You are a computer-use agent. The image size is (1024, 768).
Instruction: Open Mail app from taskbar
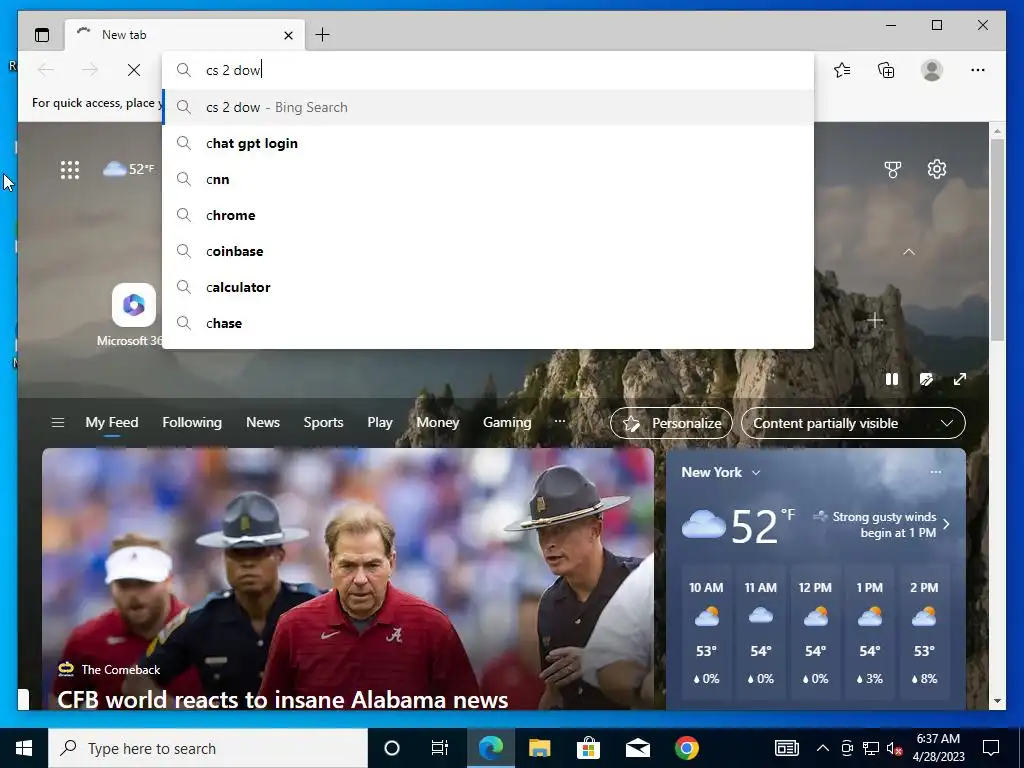(637, 748)
